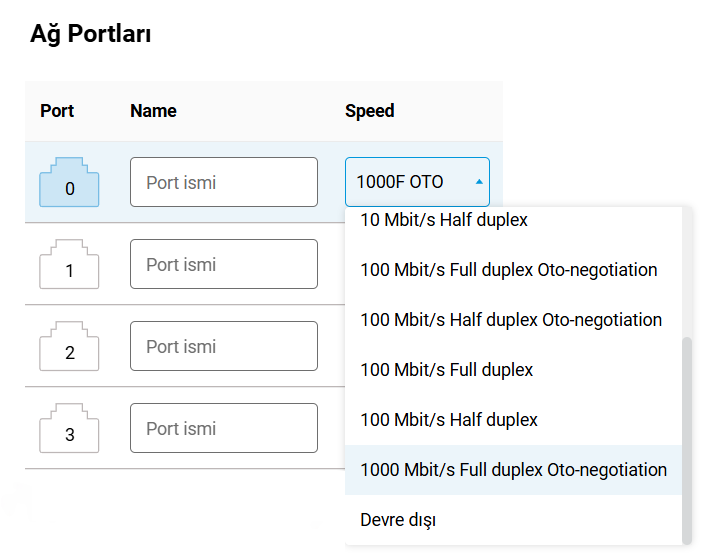Image resolution: width=702 pixels, height=558 pixels.
Task: Select Devre dışı to disable port
Action: click(398, 520)
